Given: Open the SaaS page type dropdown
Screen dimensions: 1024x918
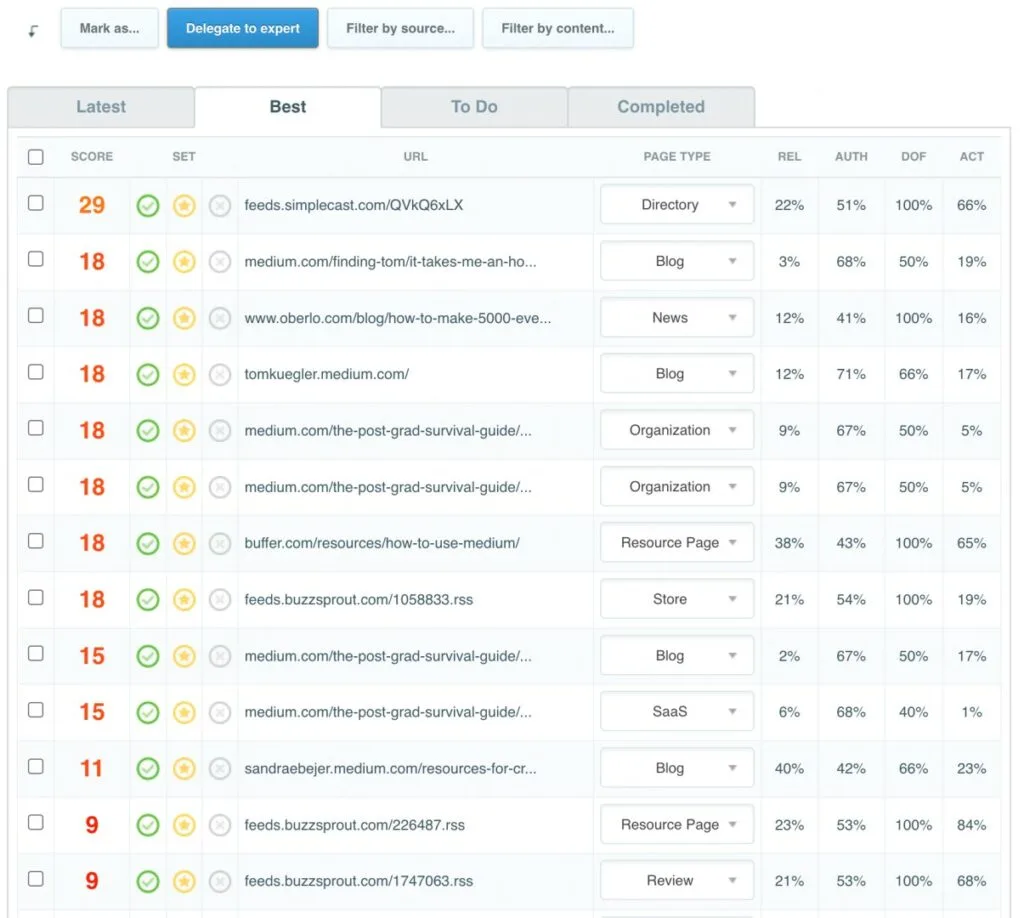Looking at the screenshot, I should [677, 712].
